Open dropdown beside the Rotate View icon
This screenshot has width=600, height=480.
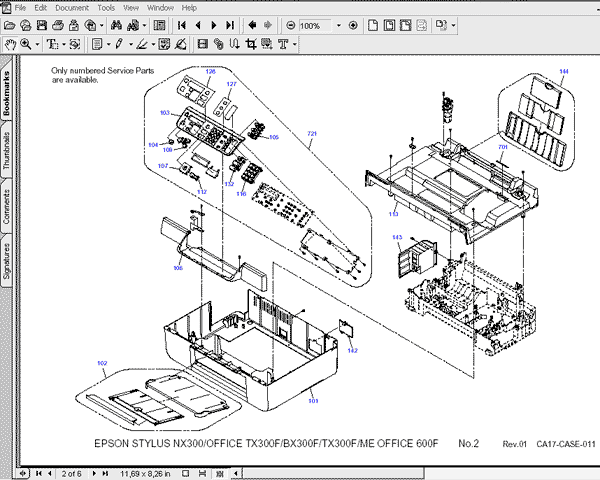click(x=453, y=26)
